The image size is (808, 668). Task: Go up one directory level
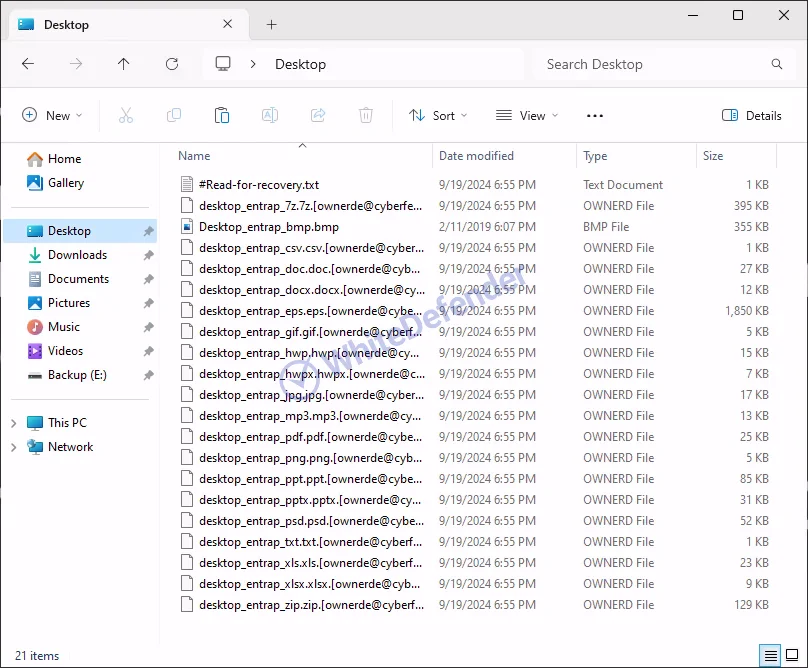124,64
